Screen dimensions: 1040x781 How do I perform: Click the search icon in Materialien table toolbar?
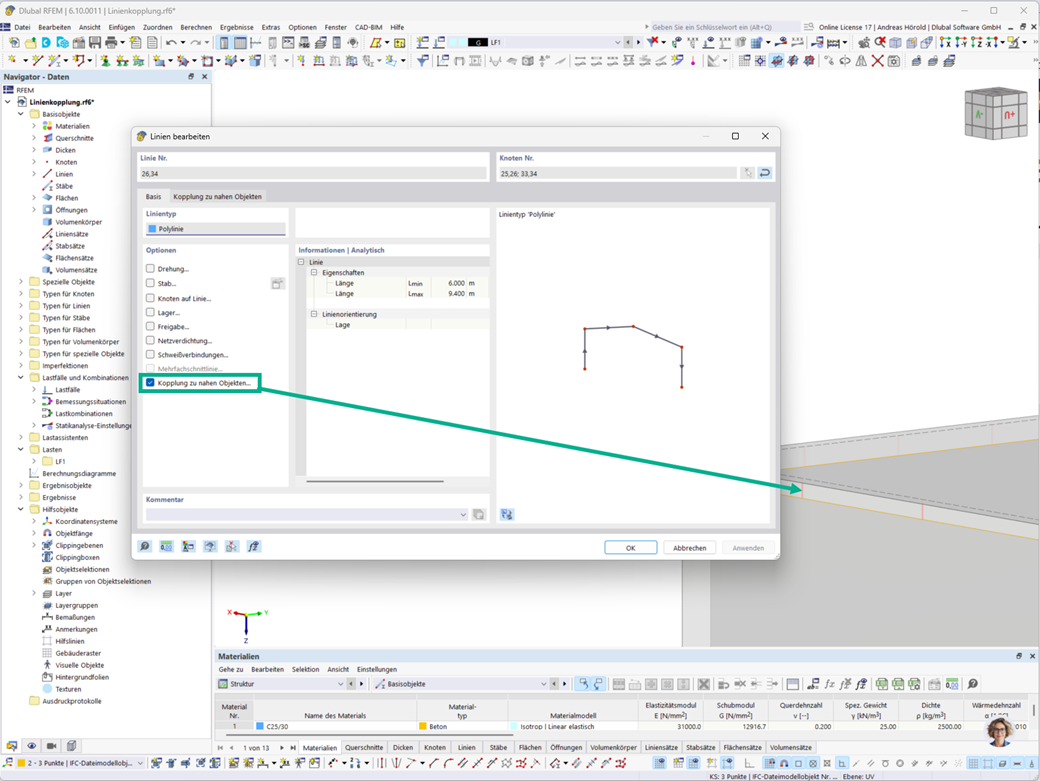[x=972, y=684]
